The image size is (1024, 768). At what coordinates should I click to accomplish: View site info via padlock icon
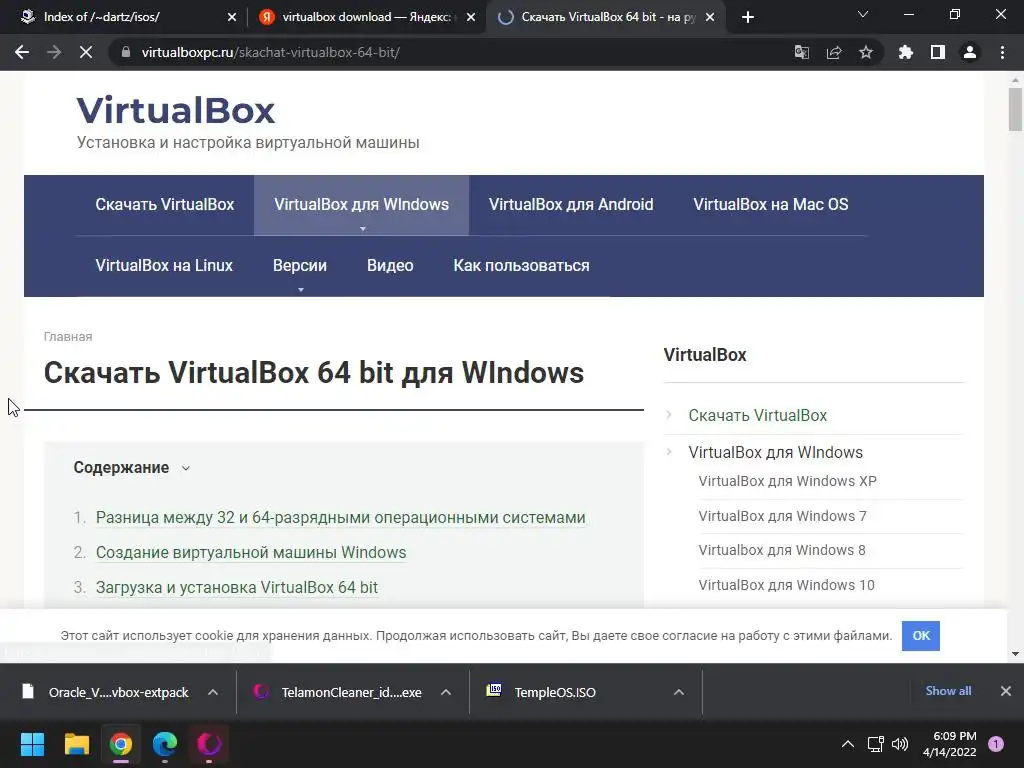(125, 52)
